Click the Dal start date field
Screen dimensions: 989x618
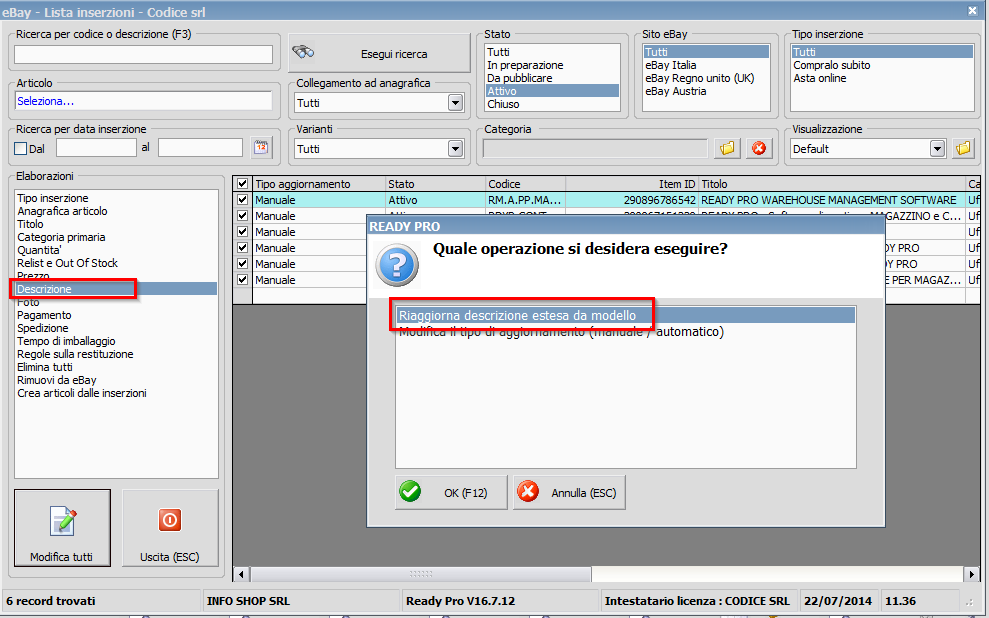point(96,148)
